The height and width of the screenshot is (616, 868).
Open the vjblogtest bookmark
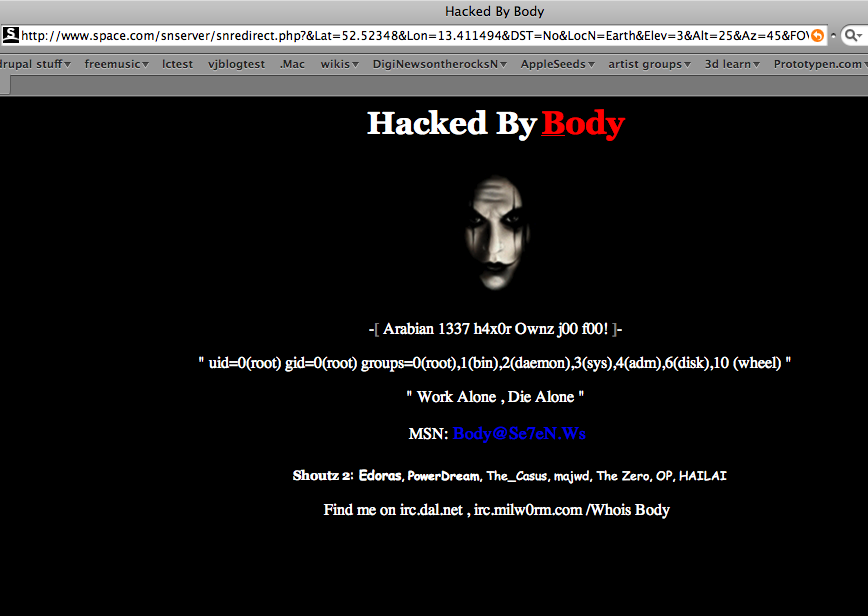point(236,64)
